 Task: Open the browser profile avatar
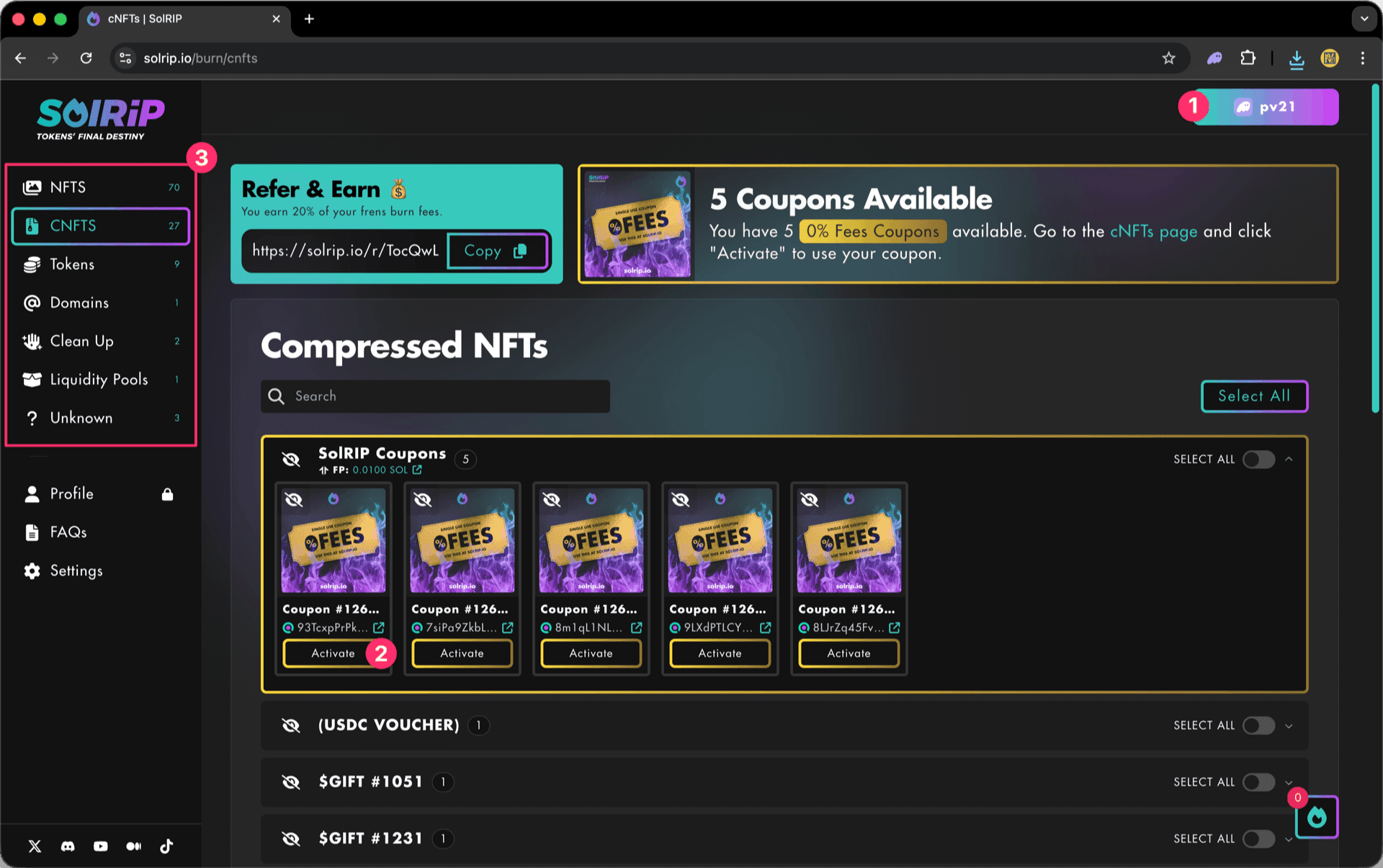[1330, 58]
